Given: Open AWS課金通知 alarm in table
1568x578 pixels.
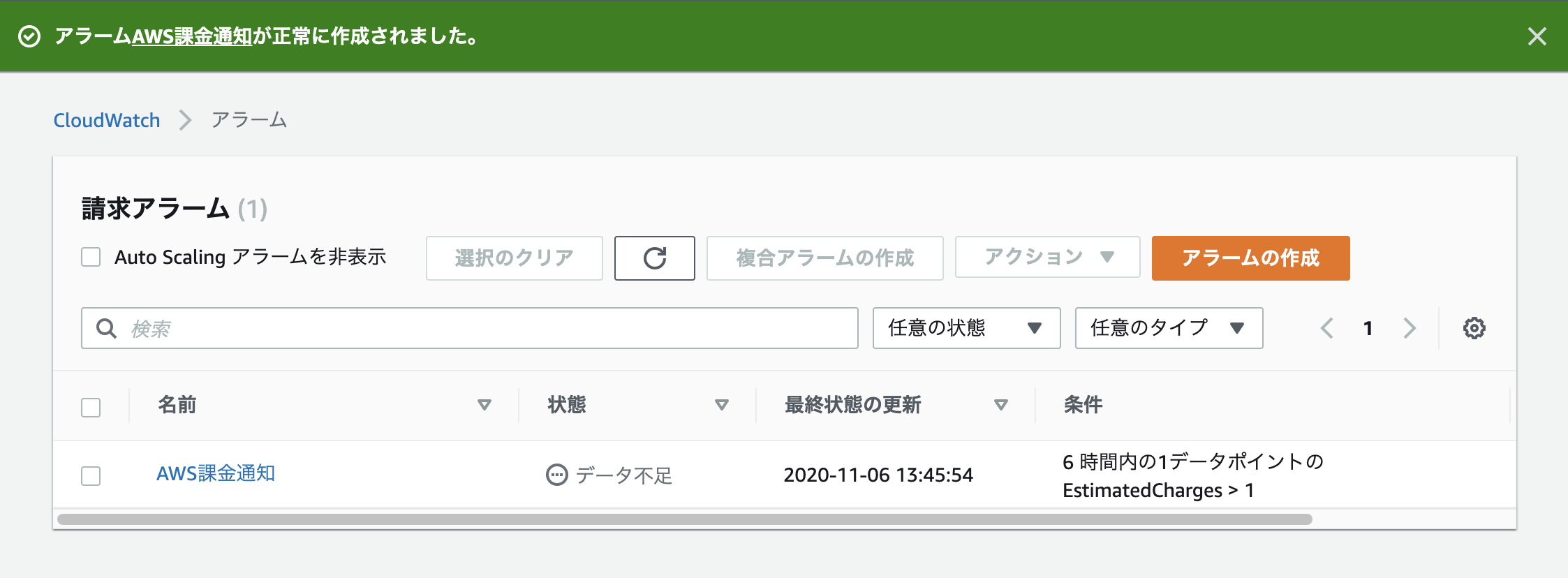Looking at the screenshot, I should (x=216, y=473).
